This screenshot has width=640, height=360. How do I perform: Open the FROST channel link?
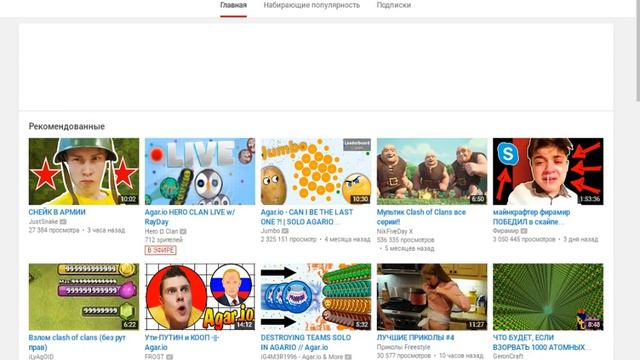click(154, 357)
